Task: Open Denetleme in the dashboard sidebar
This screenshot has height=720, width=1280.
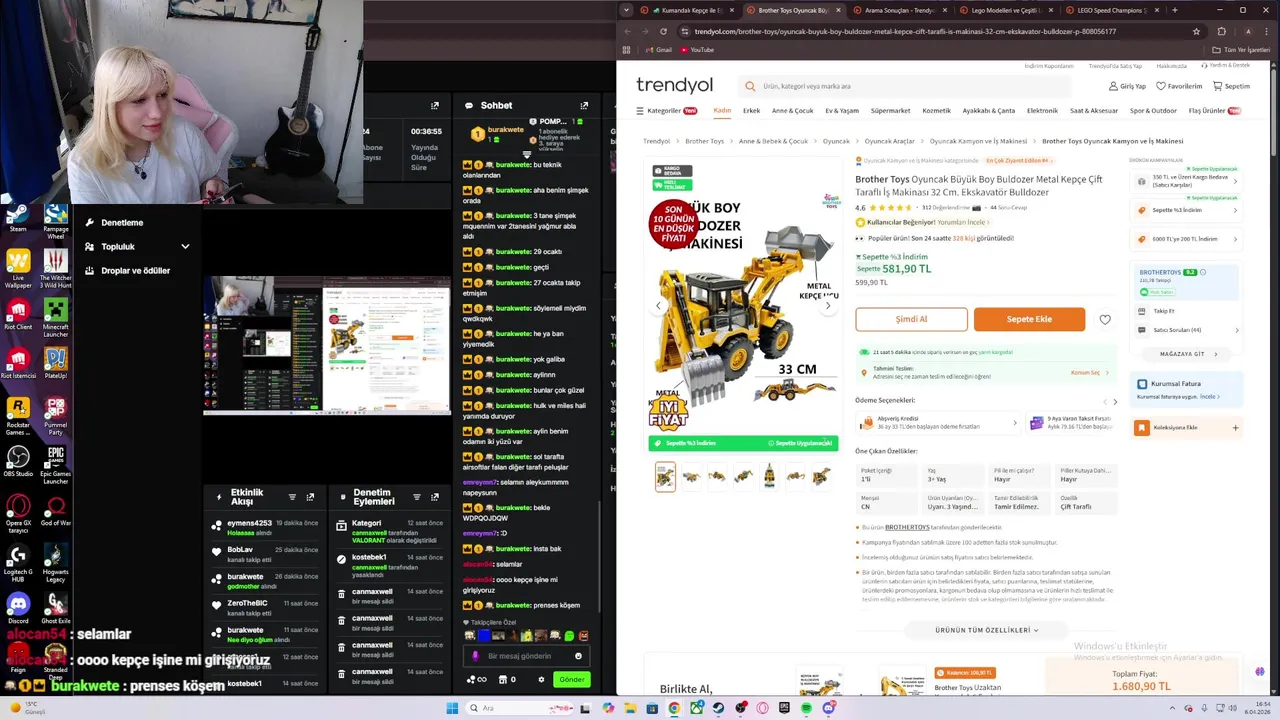Action: pos(122,222)
